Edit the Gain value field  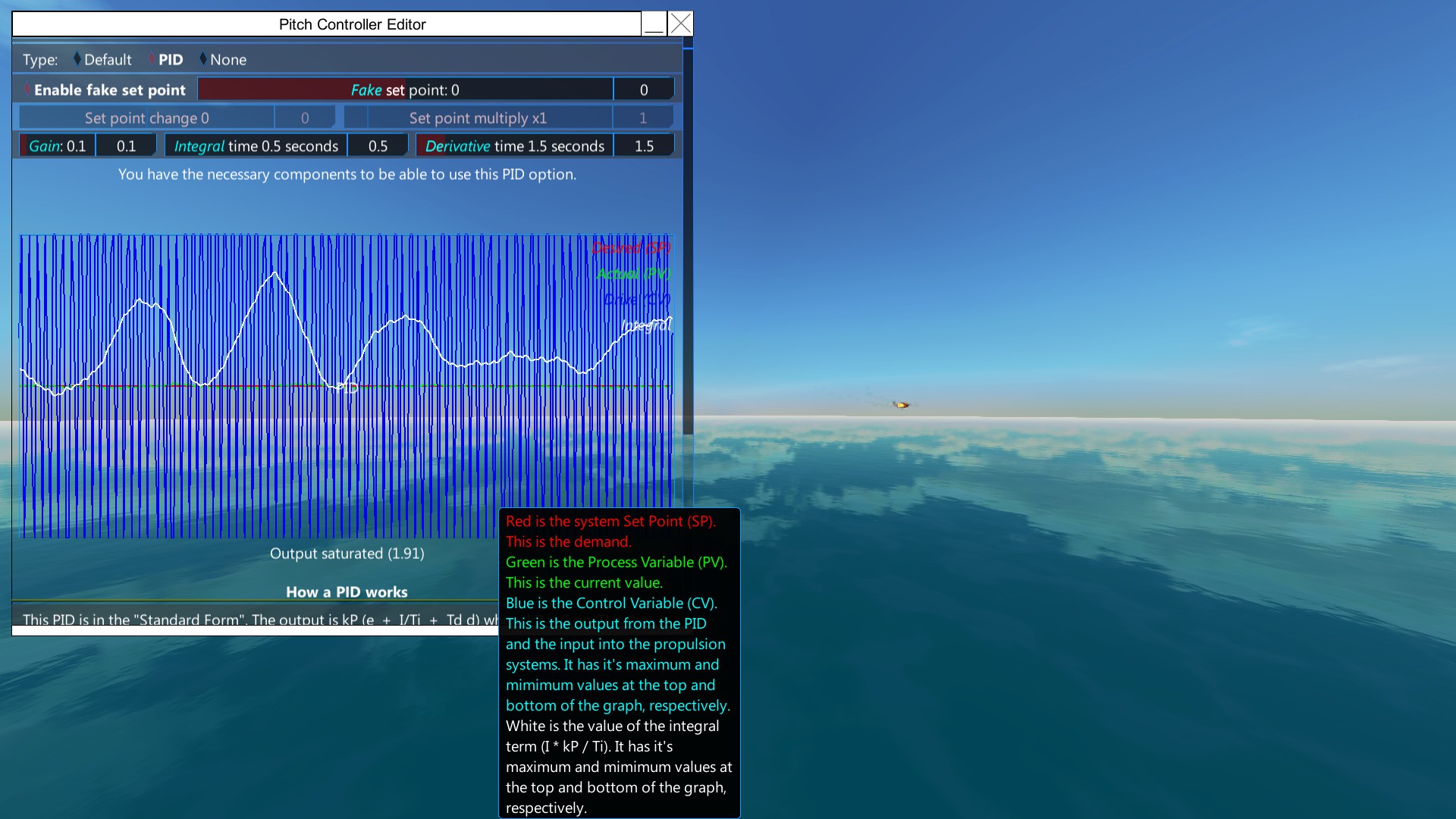[x=126, y=146]
